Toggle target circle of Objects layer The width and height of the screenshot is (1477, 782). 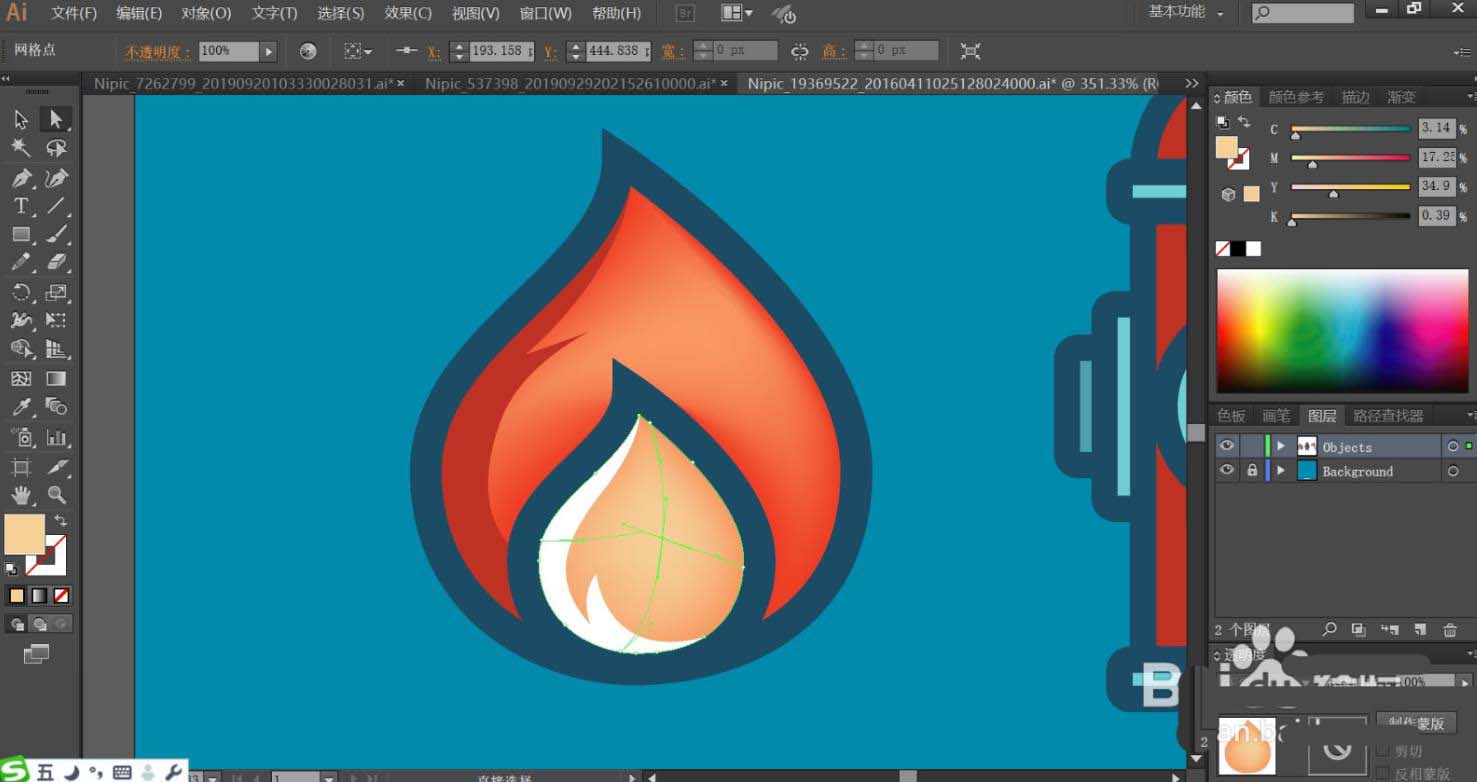point(1453,446)
